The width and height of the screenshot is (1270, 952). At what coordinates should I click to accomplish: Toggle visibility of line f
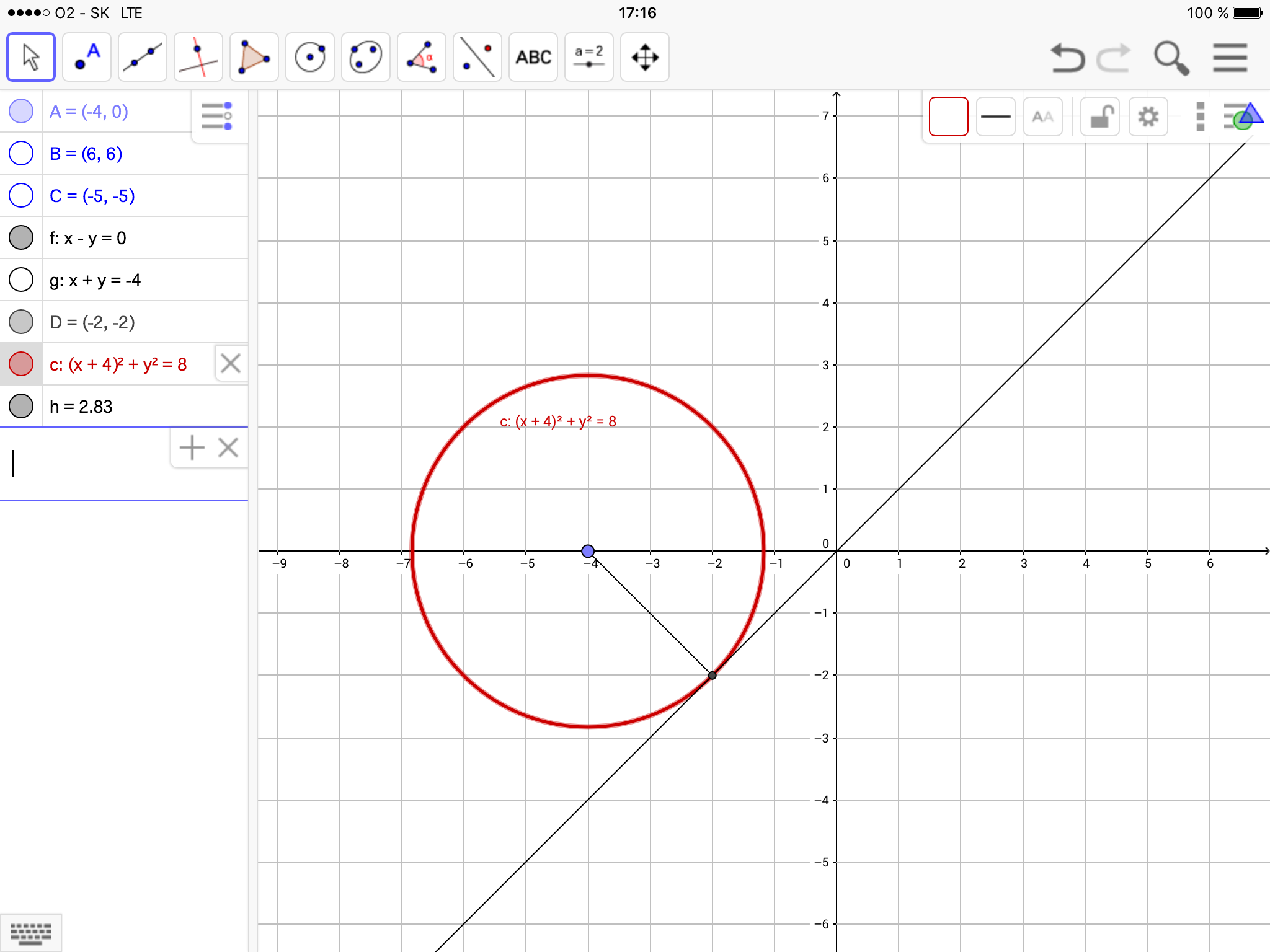click(x=21, y=238)
